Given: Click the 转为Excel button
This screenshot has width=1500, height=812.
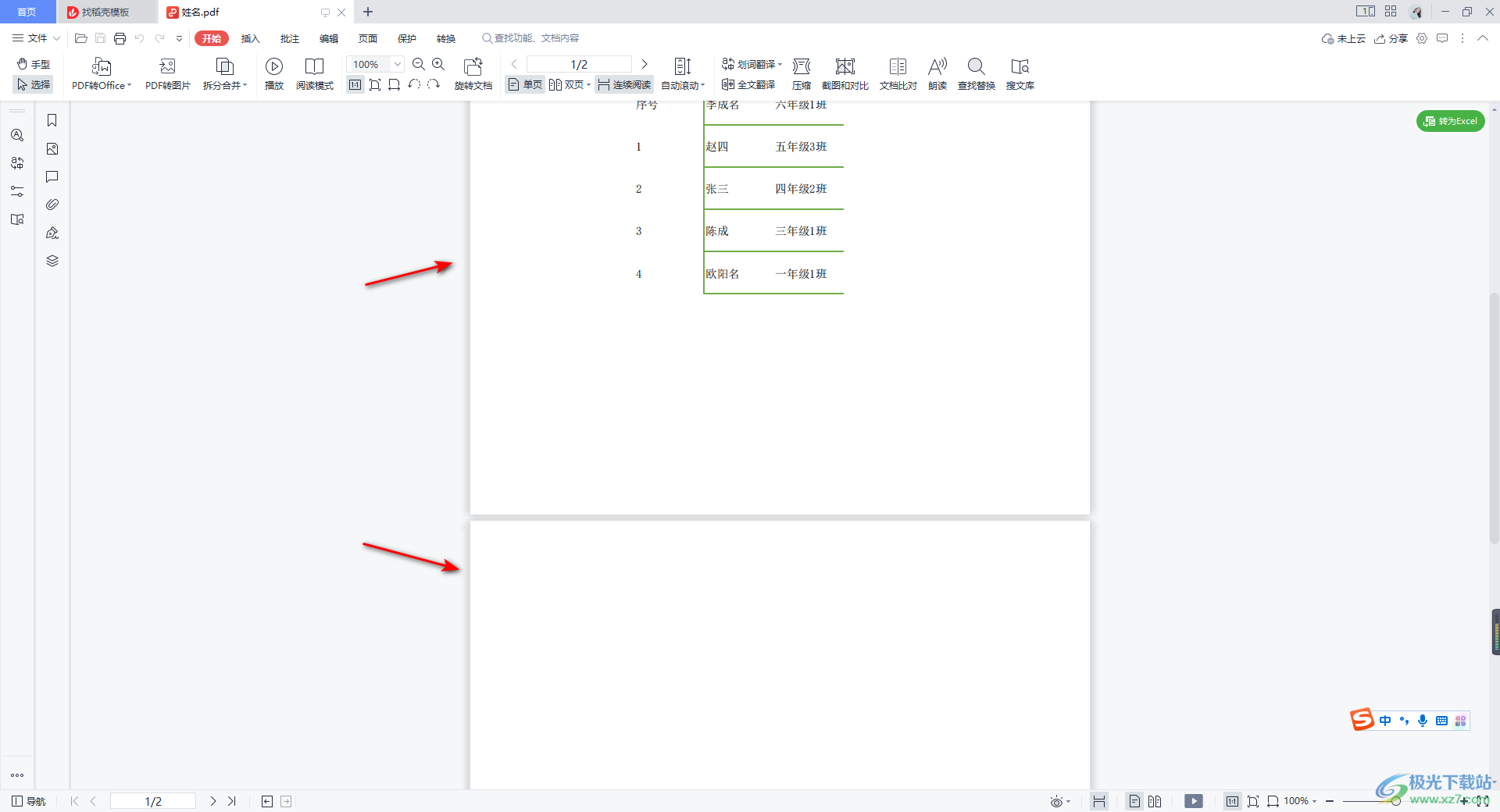Looking at the screenshot, I should tap(1450, 121).
